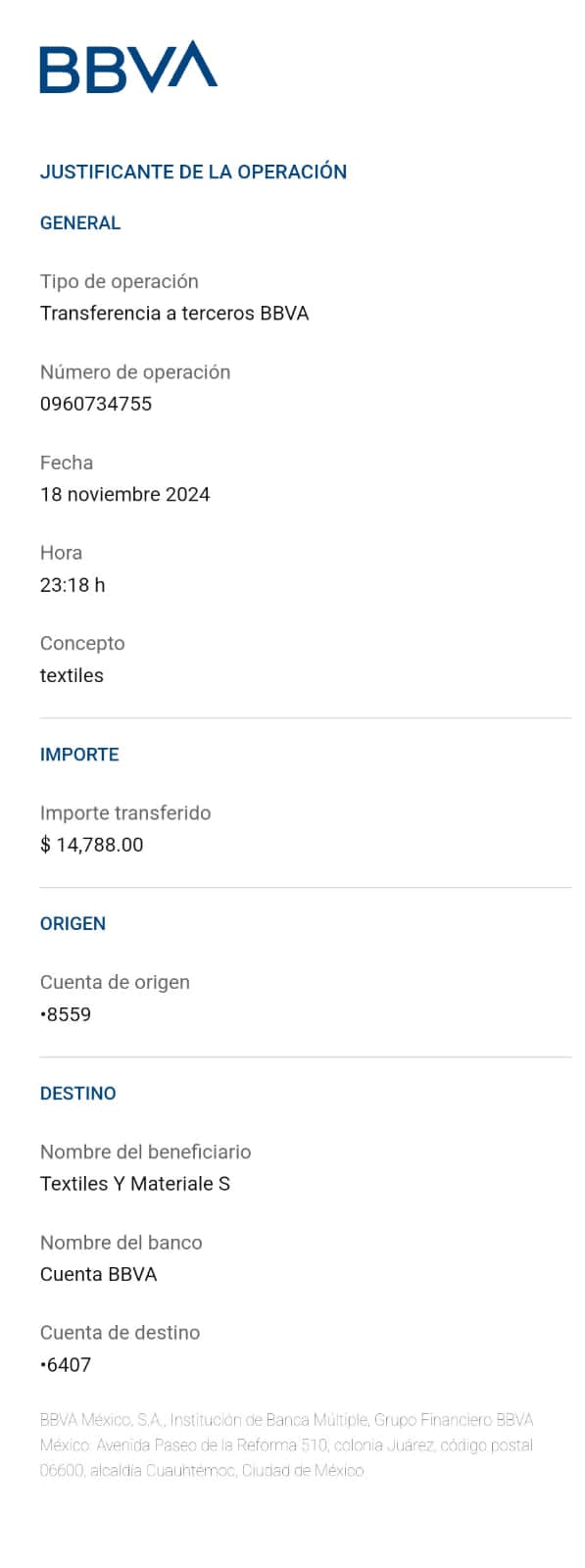Click the Importe transferido label
The width and height of the screenshot is (585, 1568).
click(125, 812)
